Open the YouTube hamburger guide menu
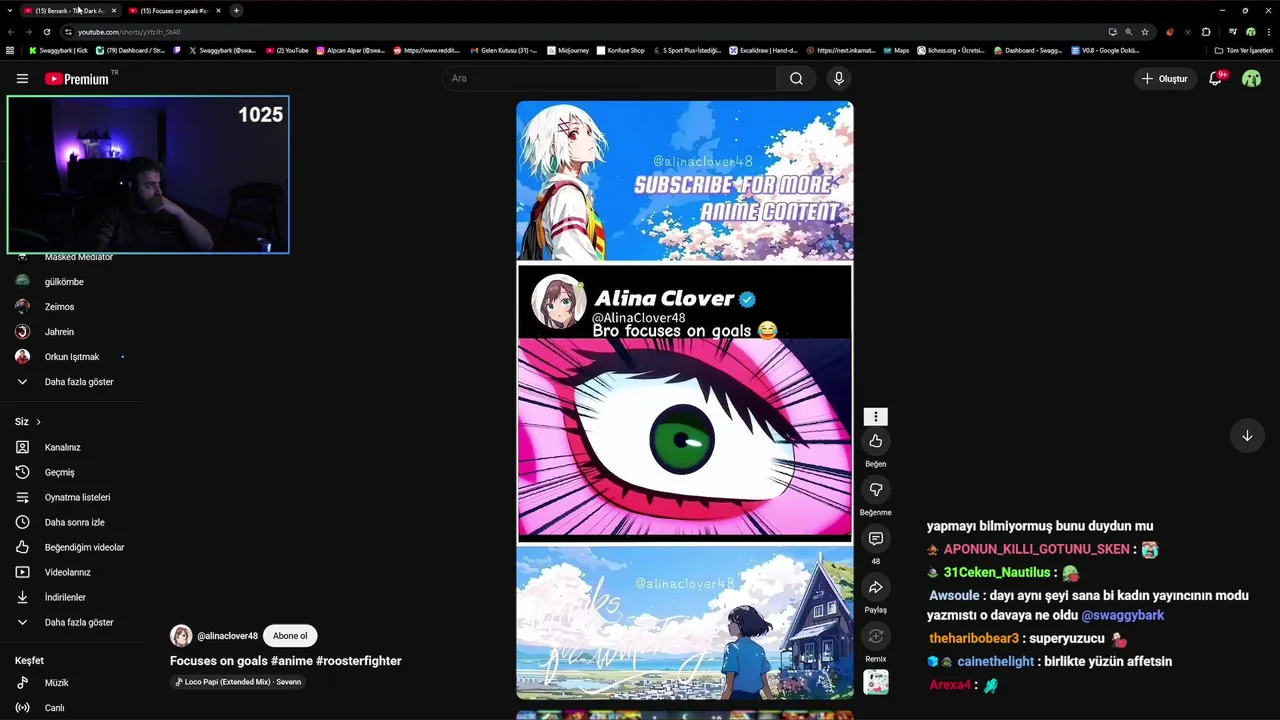This screenshot has width=1280, height=720. point(22,78)
